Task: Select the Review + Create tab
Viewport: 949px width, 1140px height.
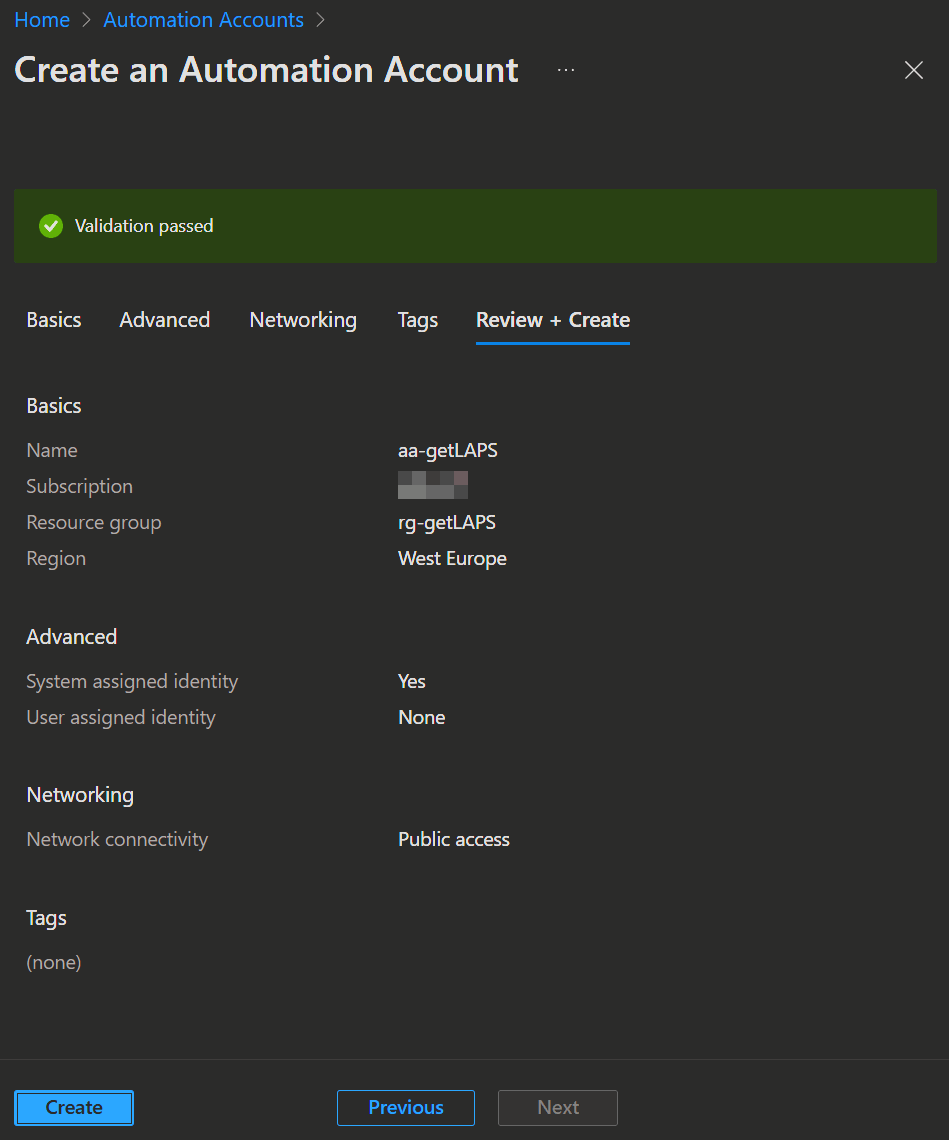Action: point(553,320)
